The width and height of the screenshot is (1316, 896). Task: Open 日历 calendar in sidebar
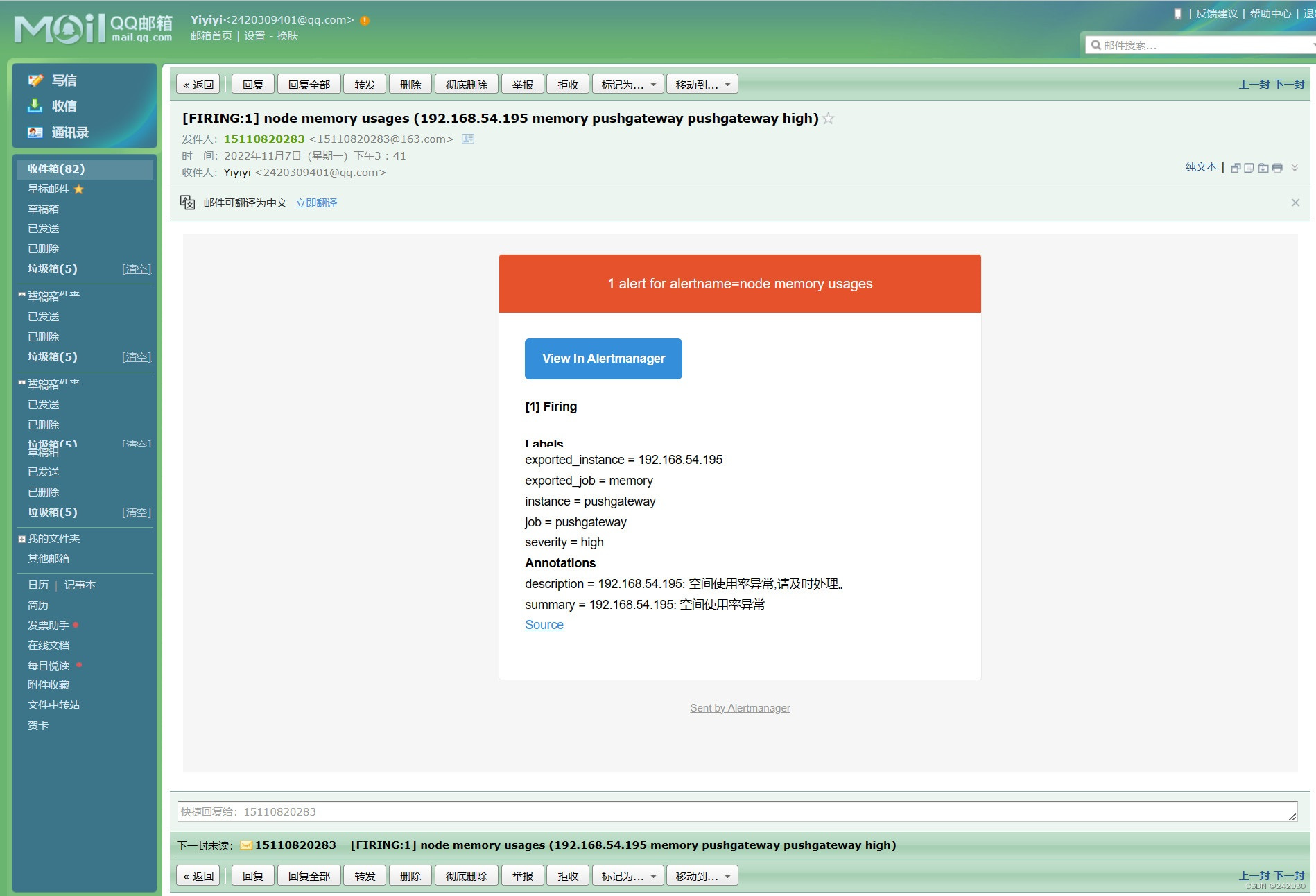[x=38, y=585]
